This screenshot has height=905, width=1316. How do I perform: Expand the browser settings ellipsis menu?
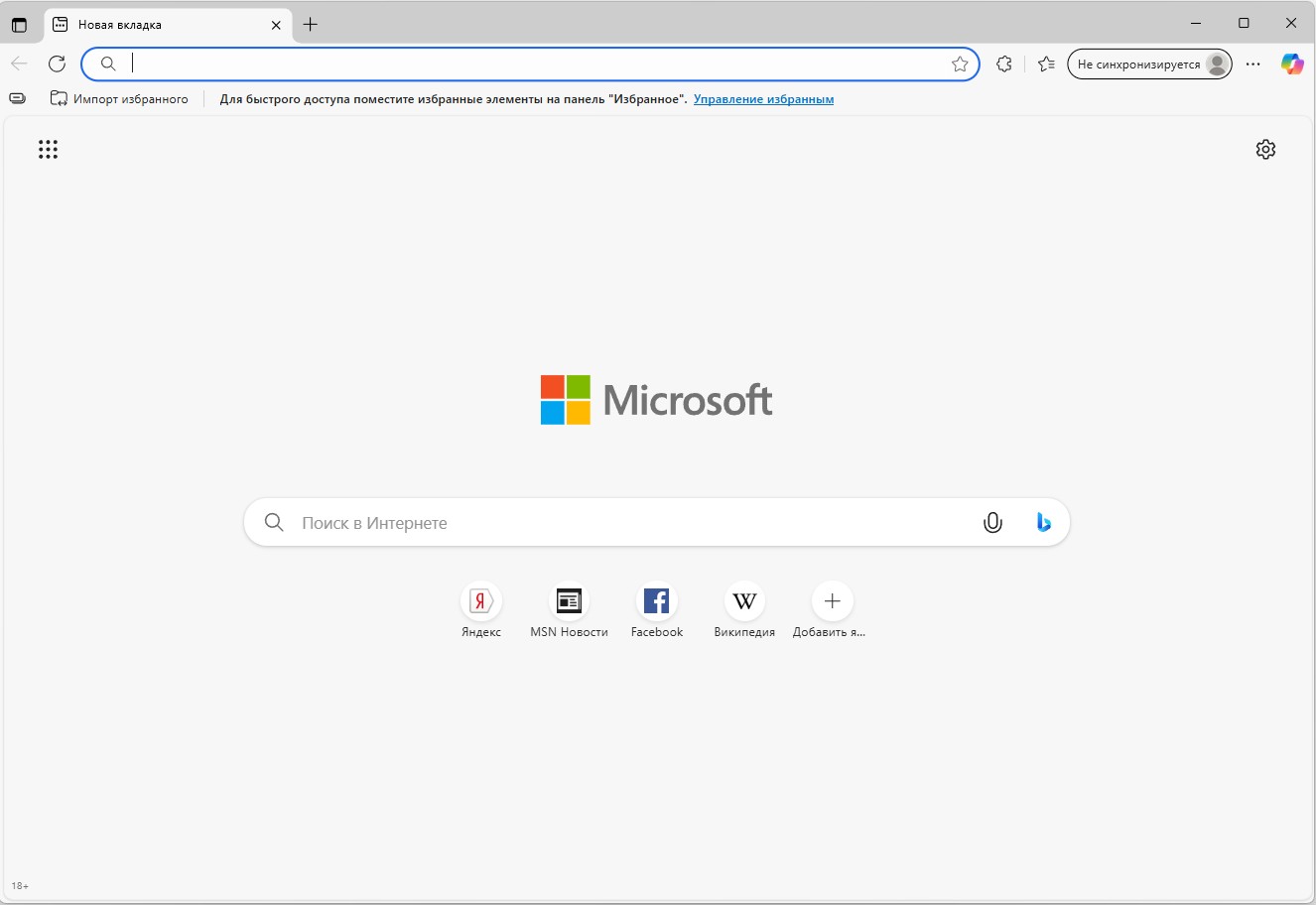1252,65
